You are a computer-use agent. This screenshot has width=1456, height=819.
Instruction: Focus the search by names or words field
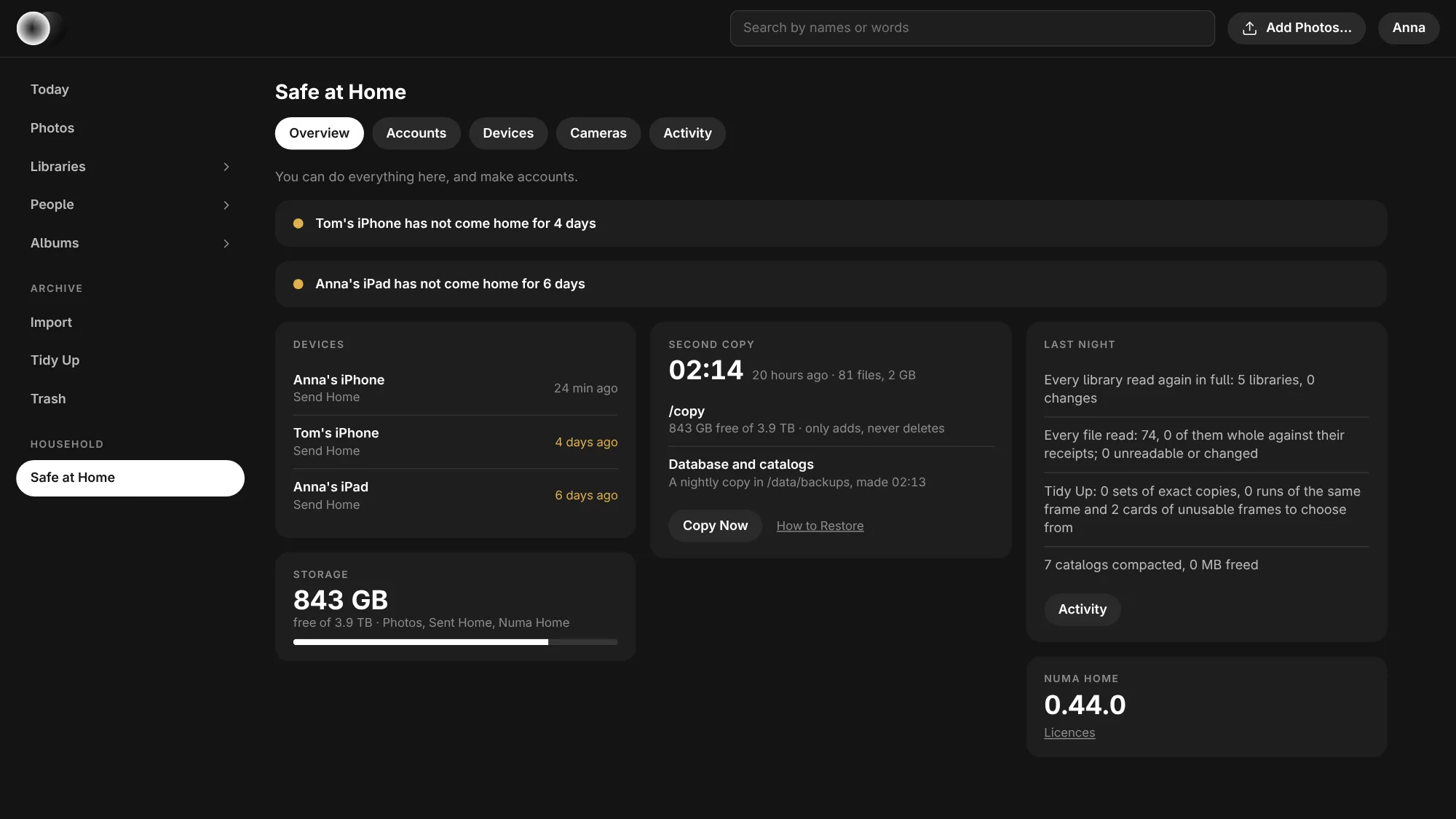pos(972,28)
